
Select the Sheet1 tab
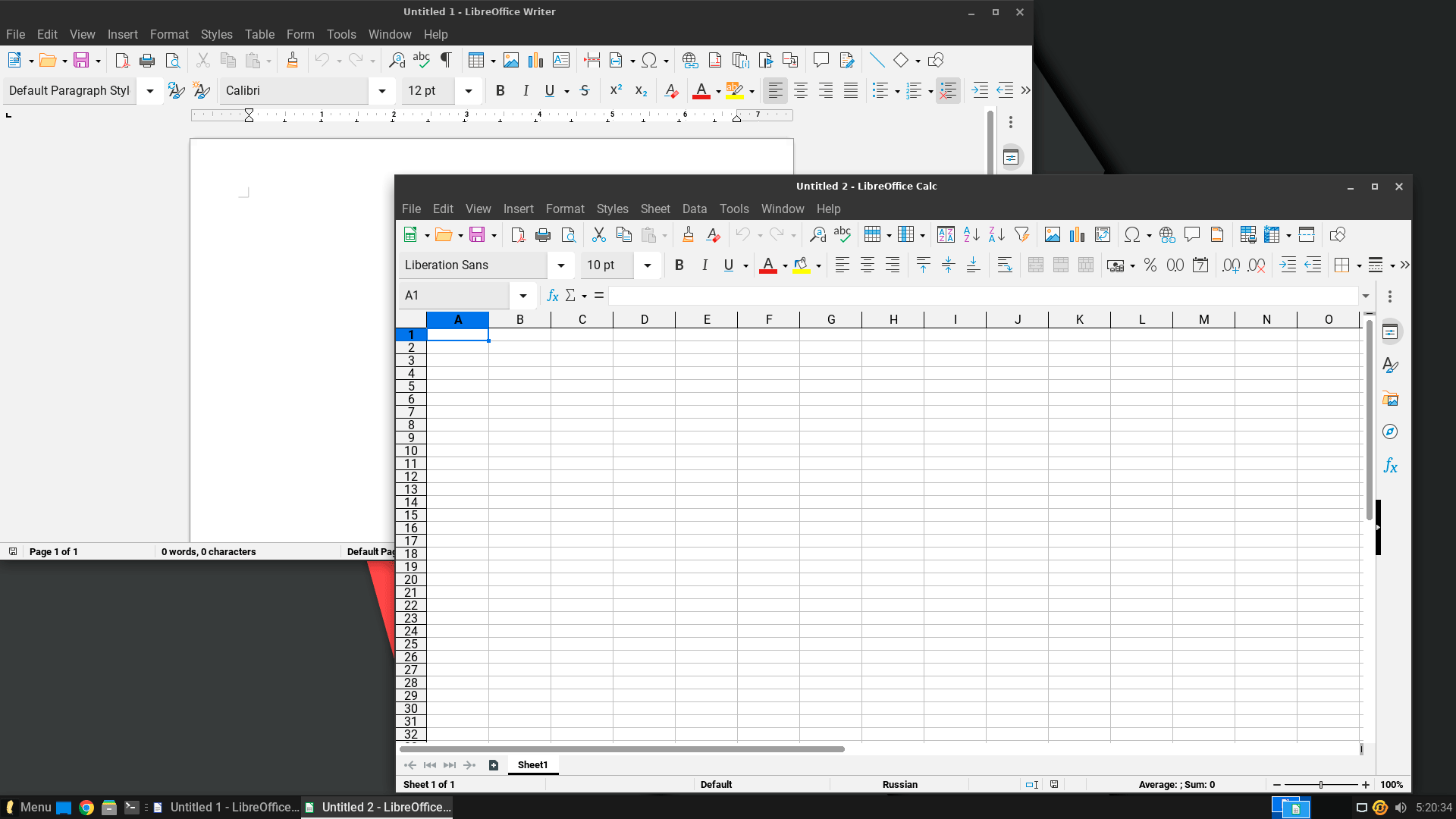click(x=532, y=764)
